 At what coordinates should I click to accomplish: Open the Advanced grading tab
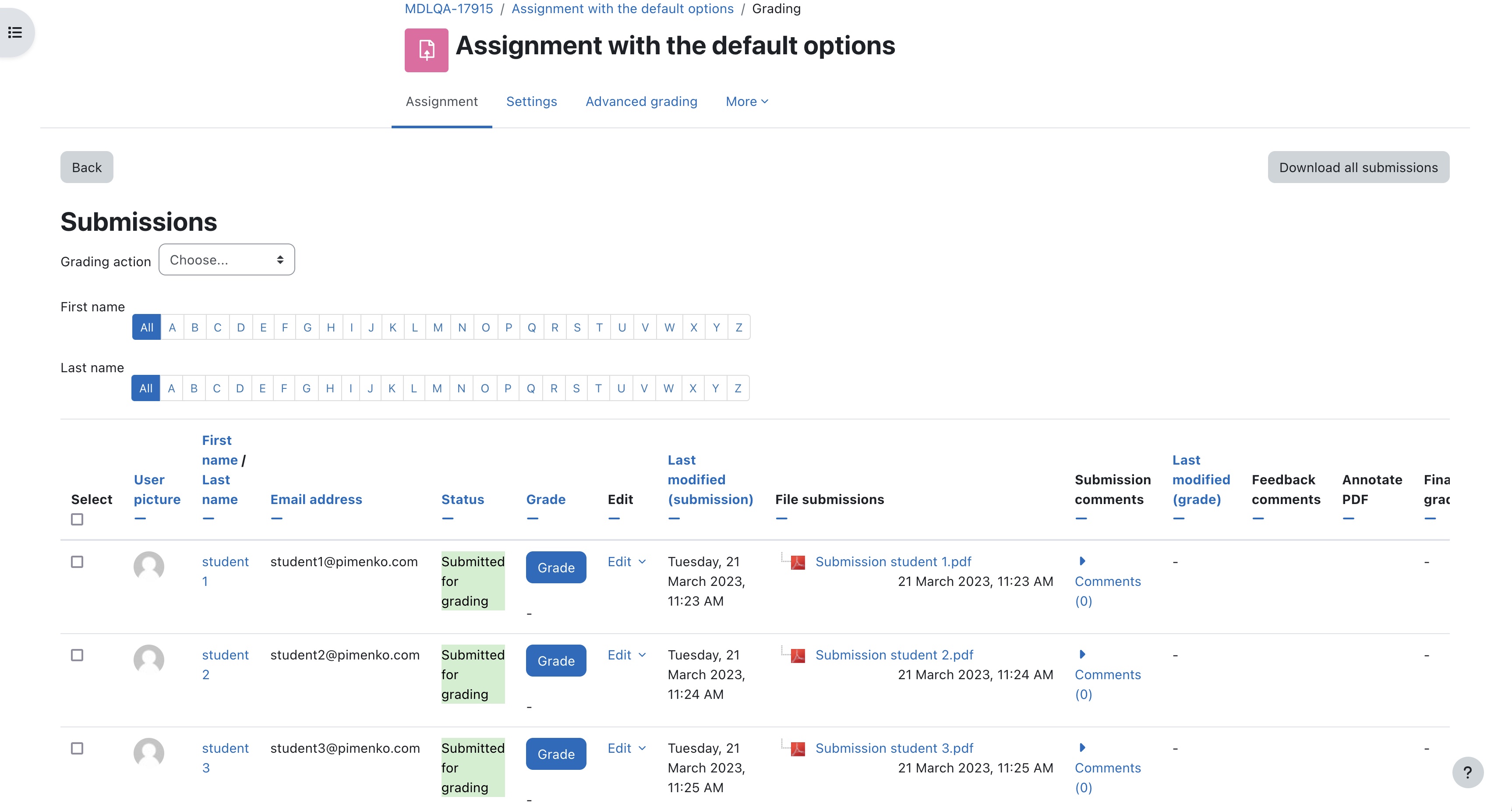[x=641, y=102]
